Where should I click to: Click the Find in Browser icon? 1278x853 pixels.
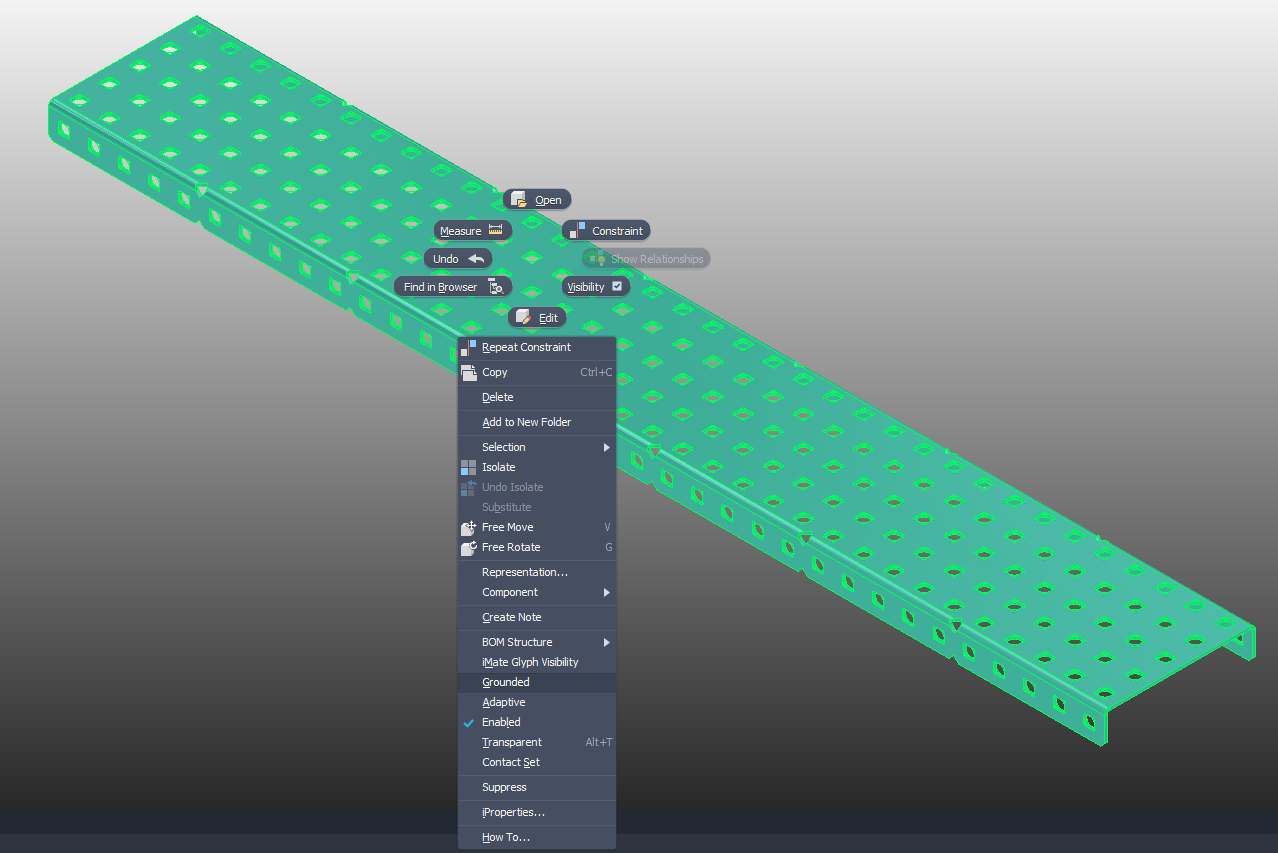(495, 286)
